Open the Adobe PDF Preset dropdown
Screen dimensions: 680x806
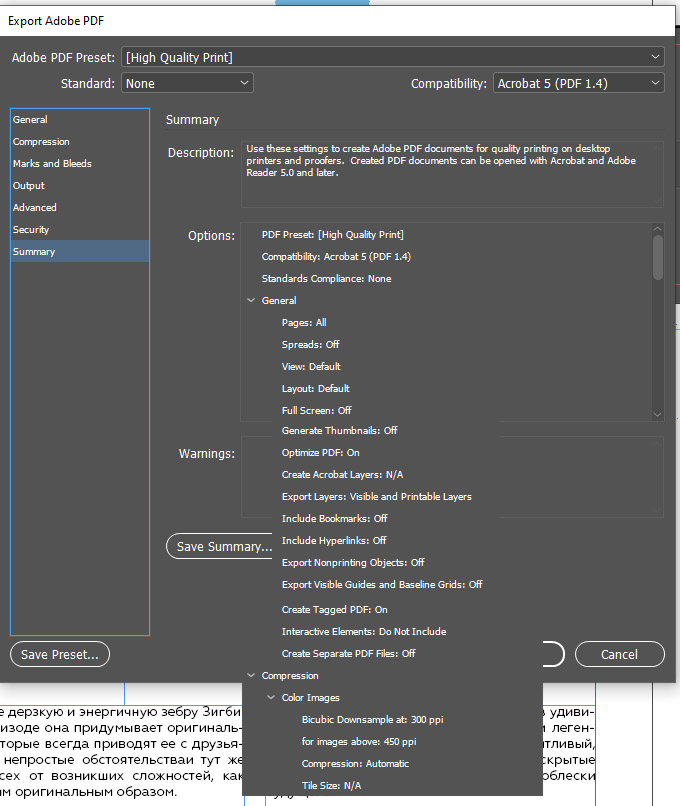pos(393,57)
